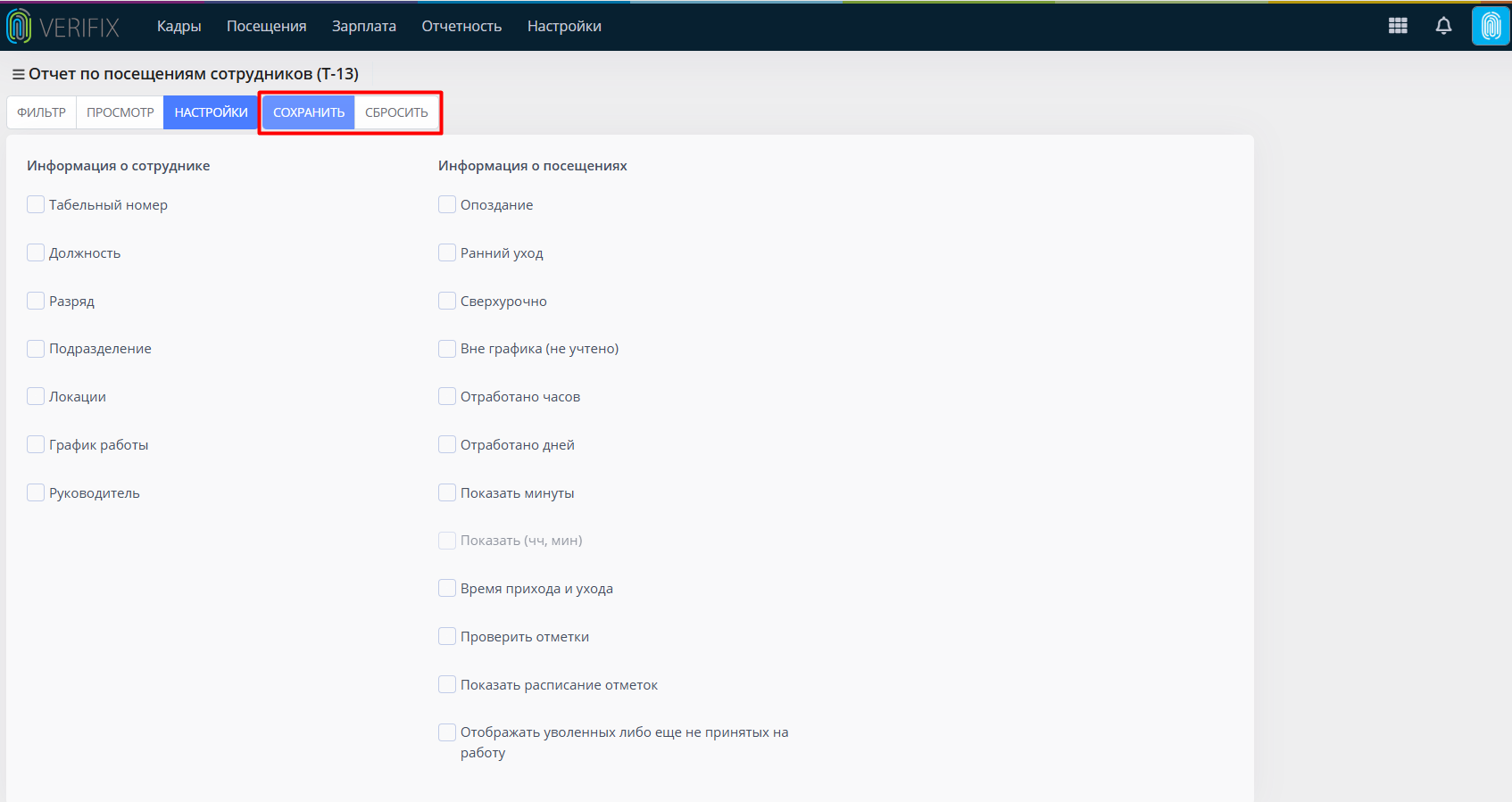This screenshot has width=1512, height=802.
Task: Enable Вне графика (не учтено) checkbox
Action: tap(447, 348)
